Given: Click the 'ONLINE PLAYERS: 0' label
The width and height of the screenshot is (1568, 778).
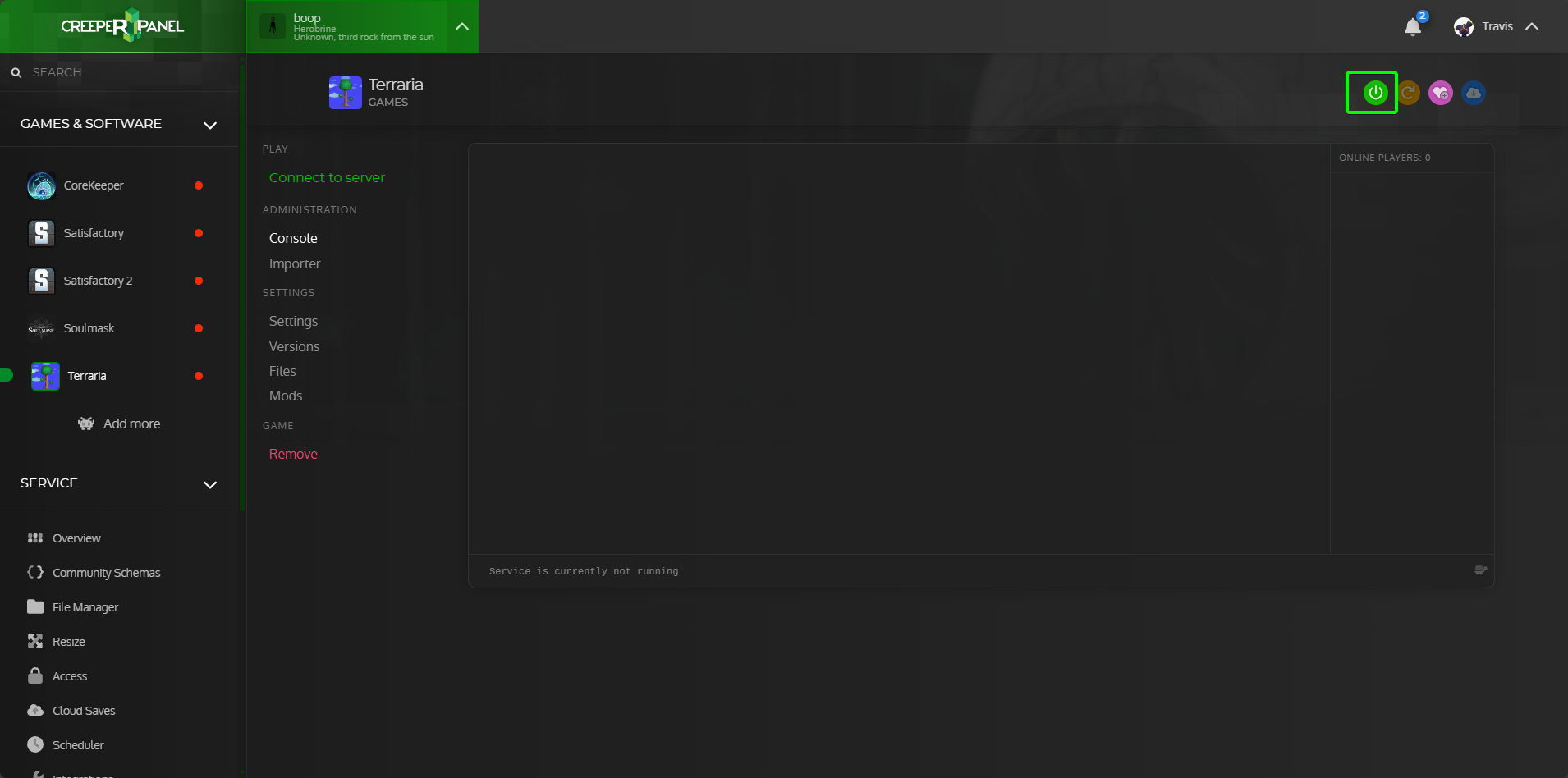Looking at the screenshot, I should click(1385, 158).
